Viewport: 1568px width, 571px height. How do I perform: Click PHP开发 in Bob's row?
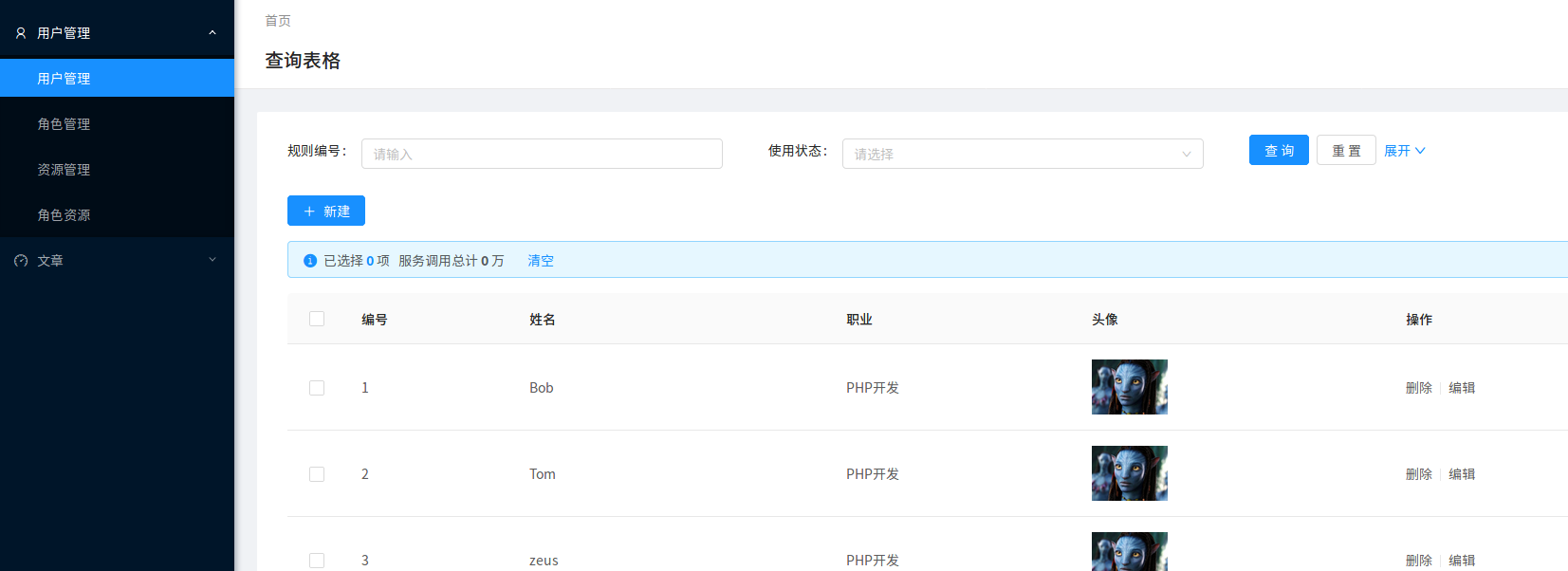coord(873,388)
